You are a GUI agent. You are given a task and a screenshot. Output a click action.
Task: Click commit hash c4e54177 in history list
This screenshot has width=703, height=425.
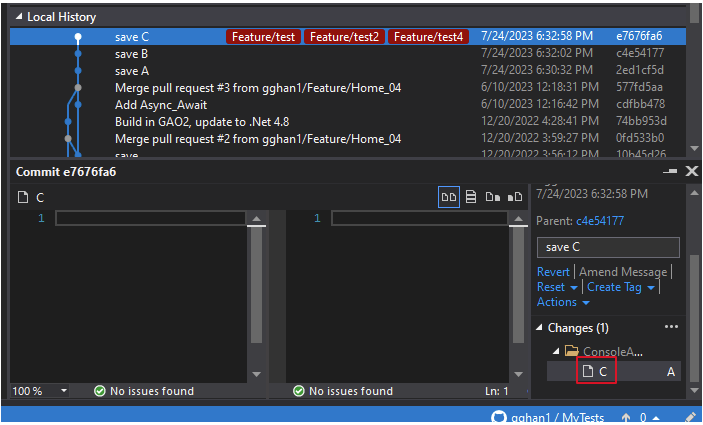[640, 53]
